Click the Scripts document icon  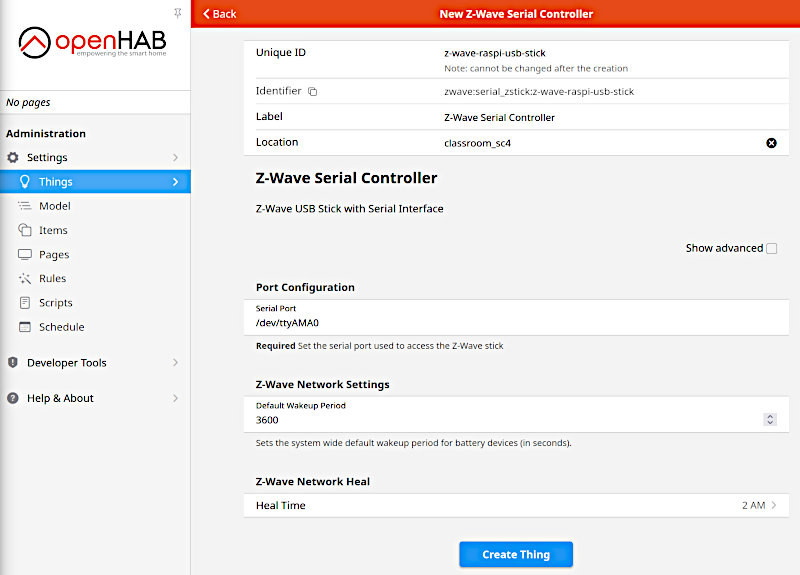point(24,303)
